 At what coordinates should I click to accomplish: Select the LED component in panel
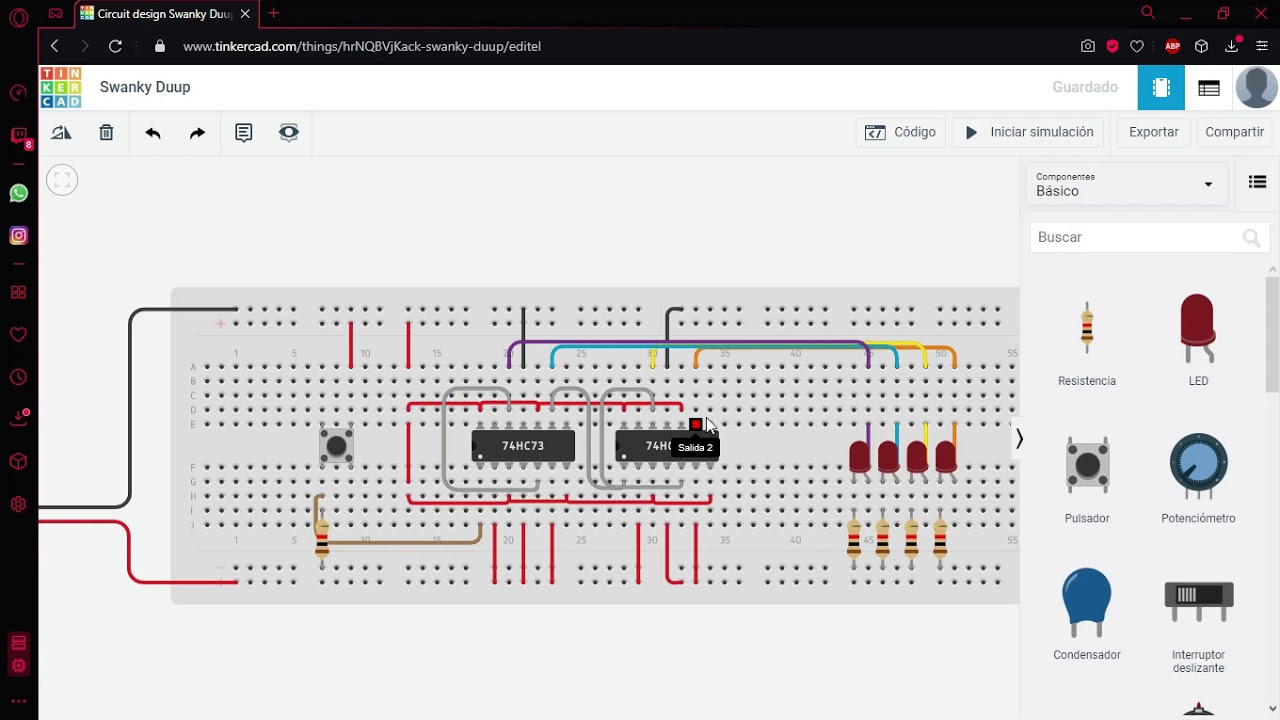[x=1198, y=341]
